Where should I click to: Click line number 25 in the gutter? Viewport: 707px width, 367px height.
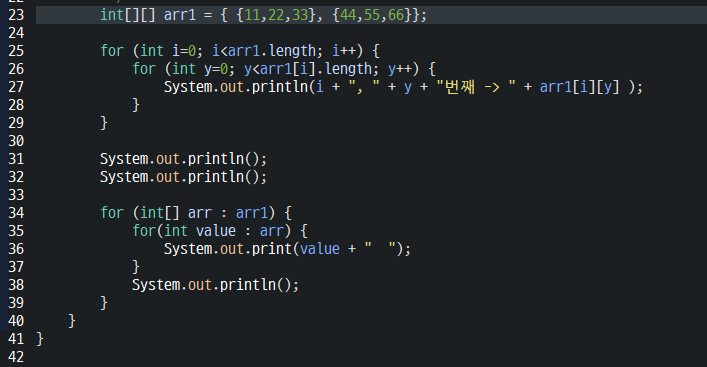[16, 51]
